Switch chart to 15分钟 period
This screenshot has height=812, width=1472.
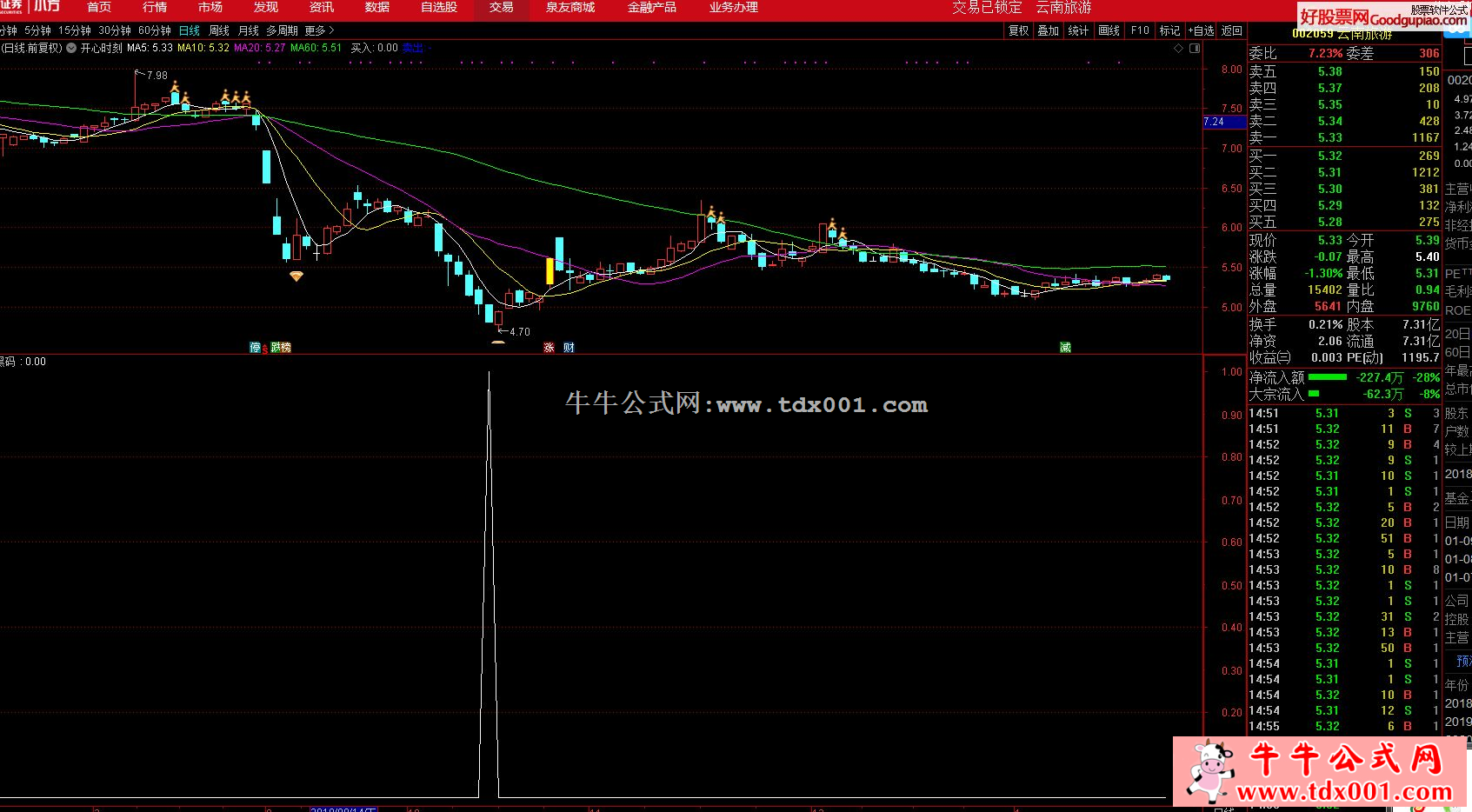pos(75,30)
